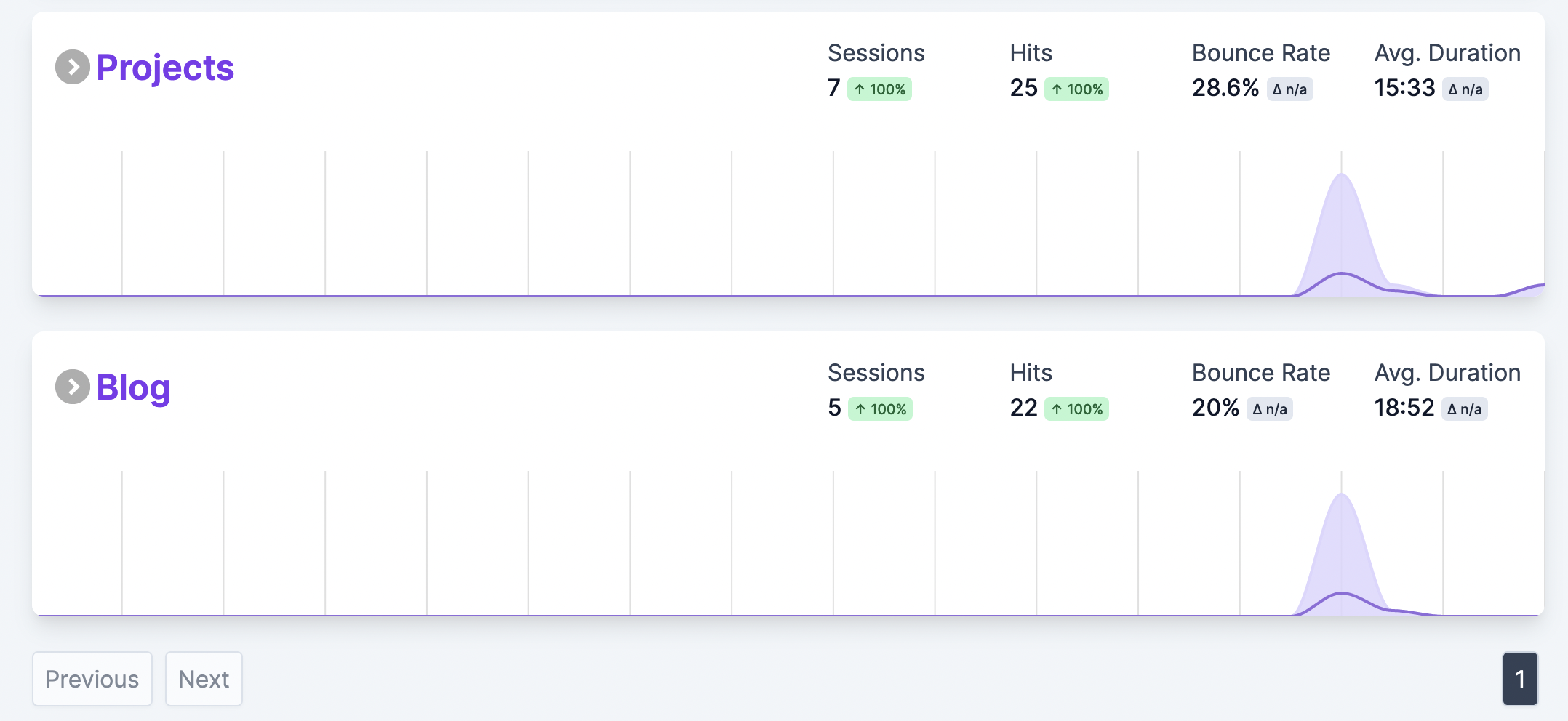
Task: Click Blog Sessions 100% increase badge
Action: click(880, 409)
